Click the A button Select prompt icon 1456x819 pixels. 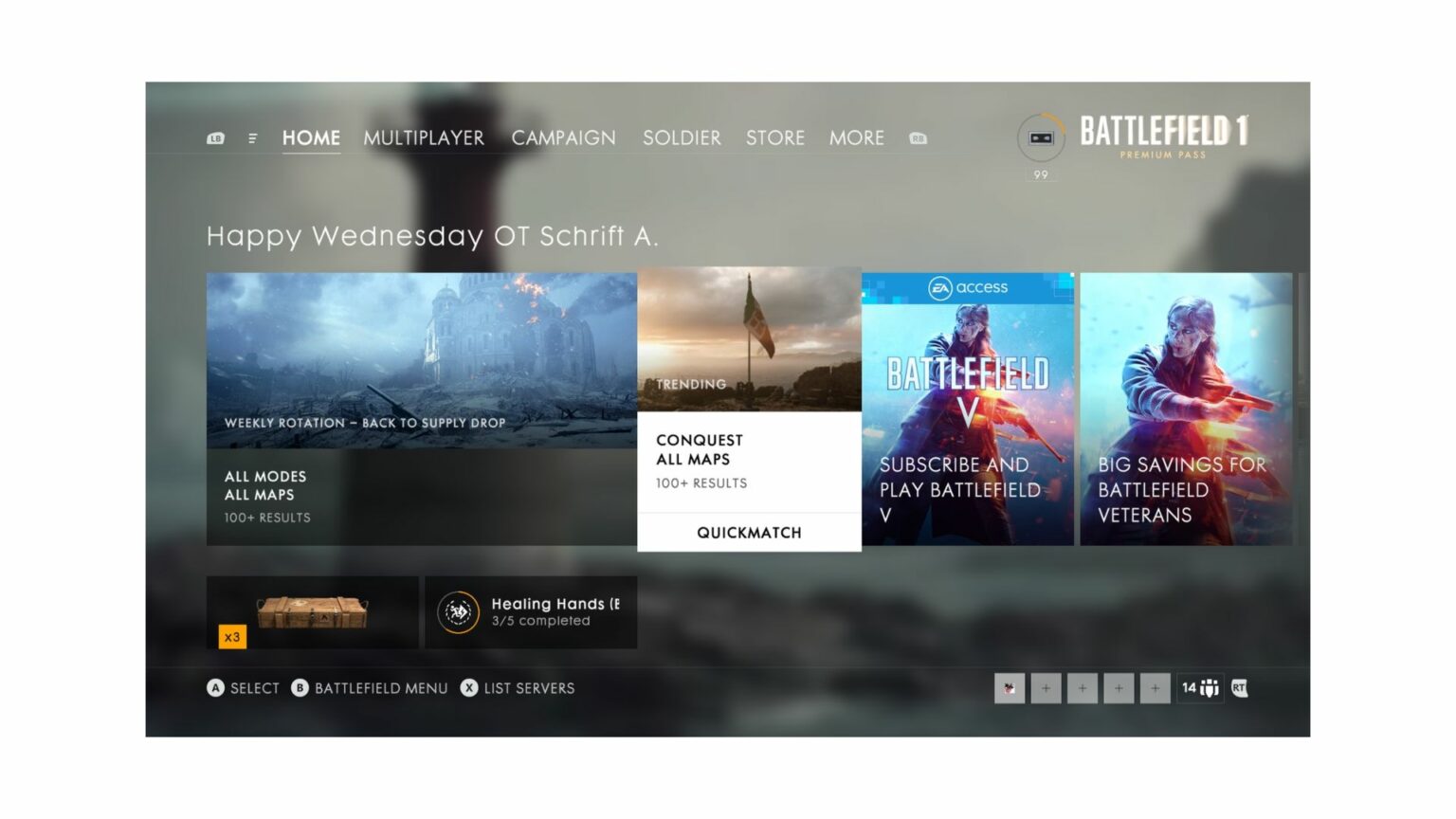(215, 688)
